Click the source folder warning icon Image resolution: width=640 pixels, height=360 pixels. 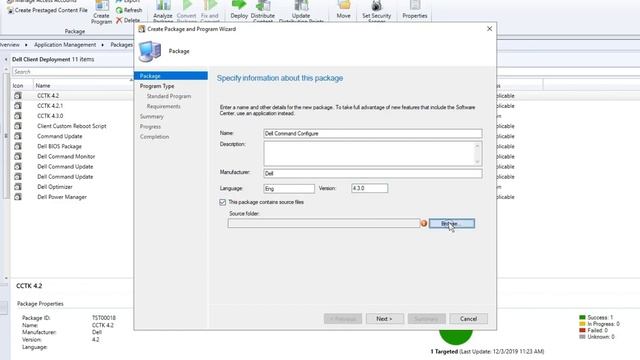pyautogui.click(x=424, y=223)
